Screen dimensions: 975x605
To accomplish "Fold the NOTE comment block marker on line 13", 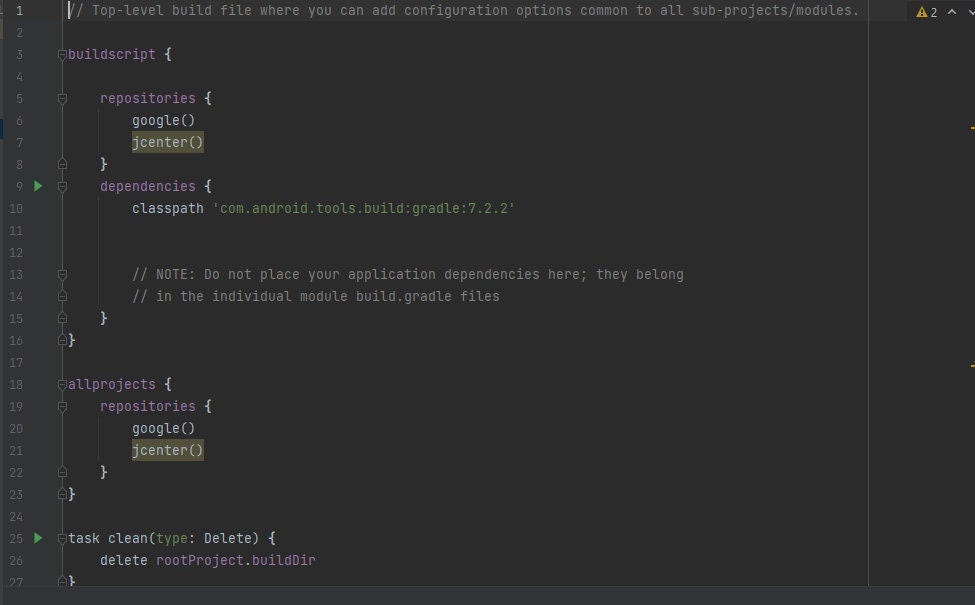I will click(62, 275).
